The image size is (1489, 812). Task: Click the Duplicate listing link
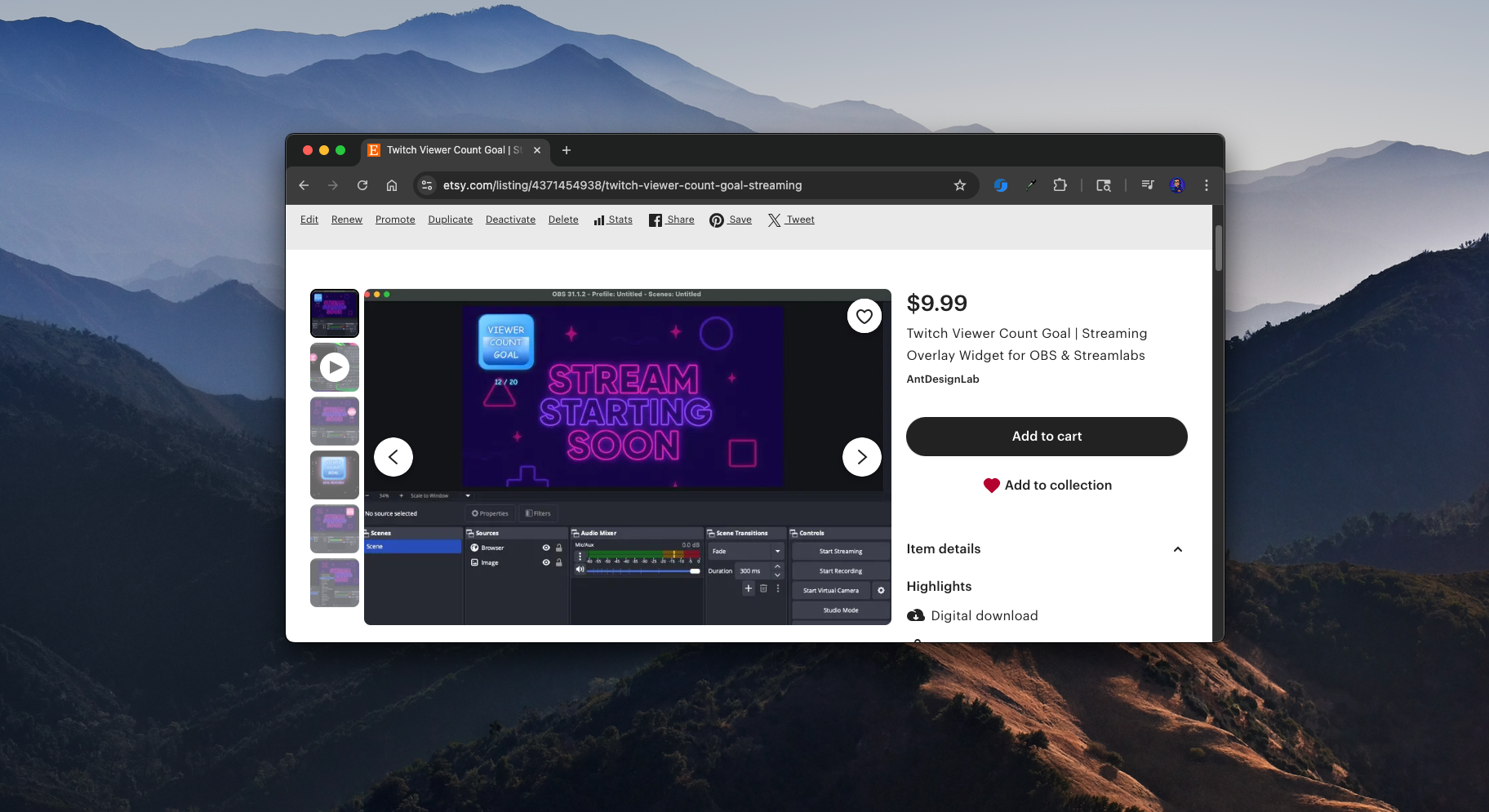(451, 220)
